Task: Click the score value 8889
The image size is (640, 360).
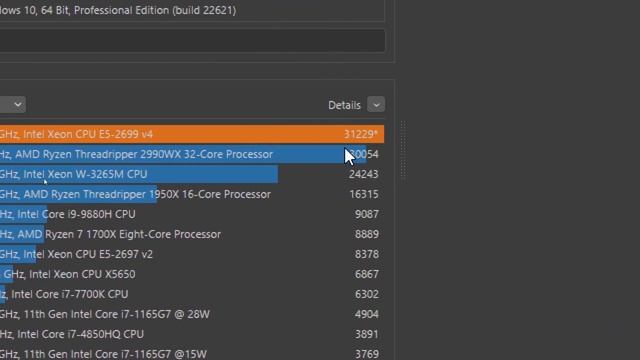Action: tap(367, 234)
